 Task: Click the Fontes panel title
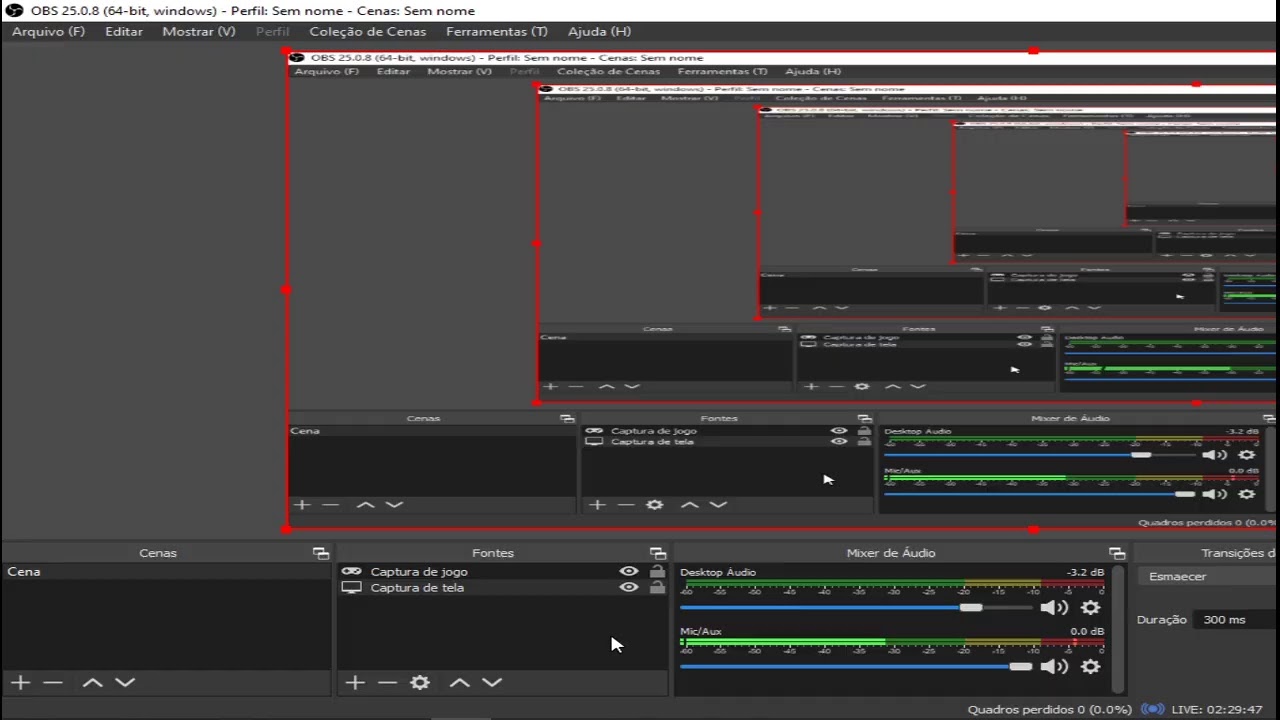coord(493,553)
